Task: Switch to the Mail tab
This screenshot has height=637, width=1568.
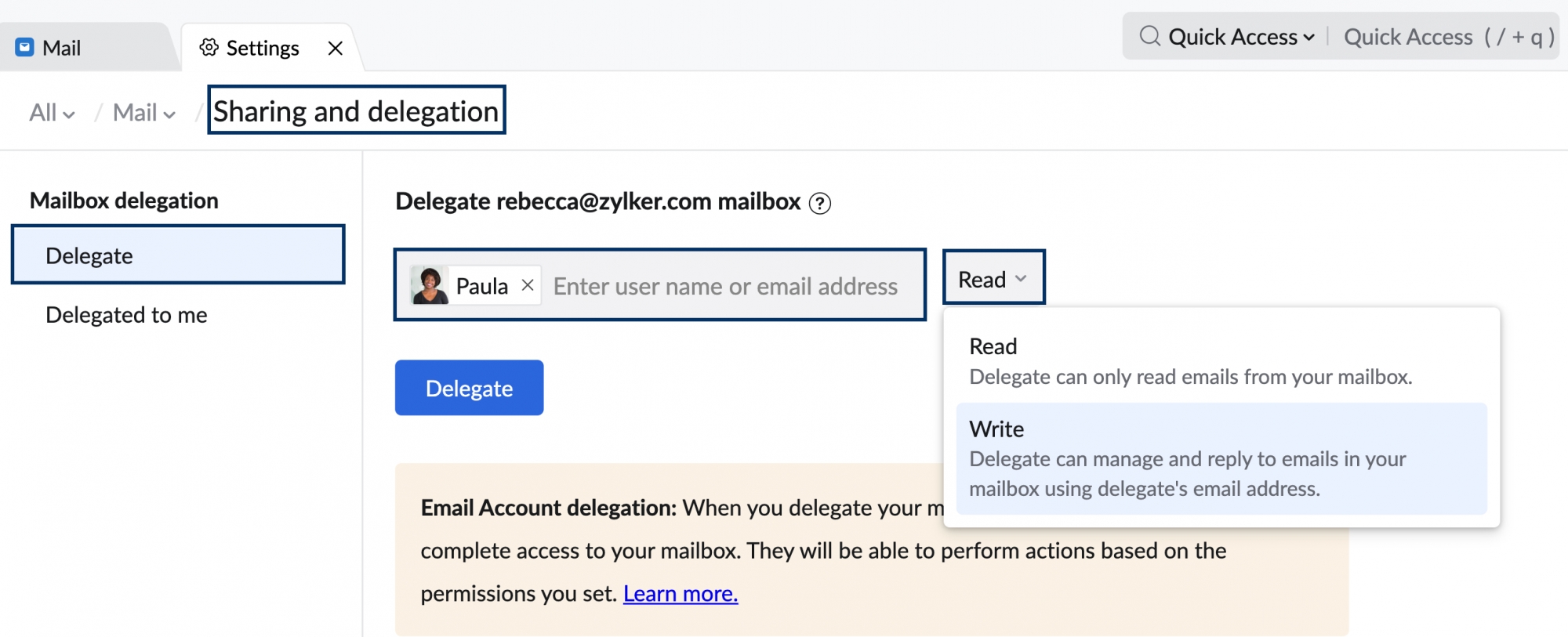Action: click(61, 49)
